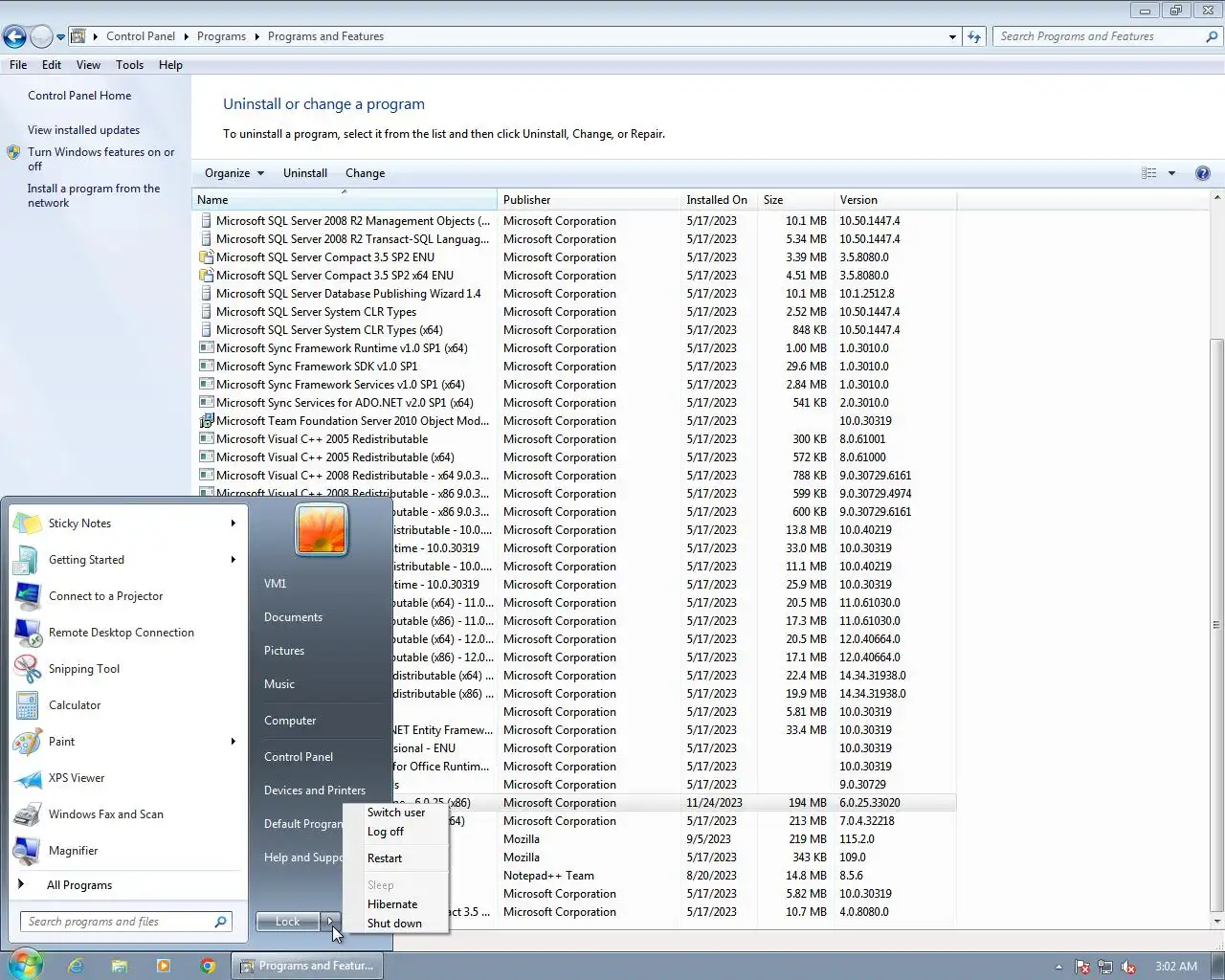Click the Start orb button

[x=26, y=965]
